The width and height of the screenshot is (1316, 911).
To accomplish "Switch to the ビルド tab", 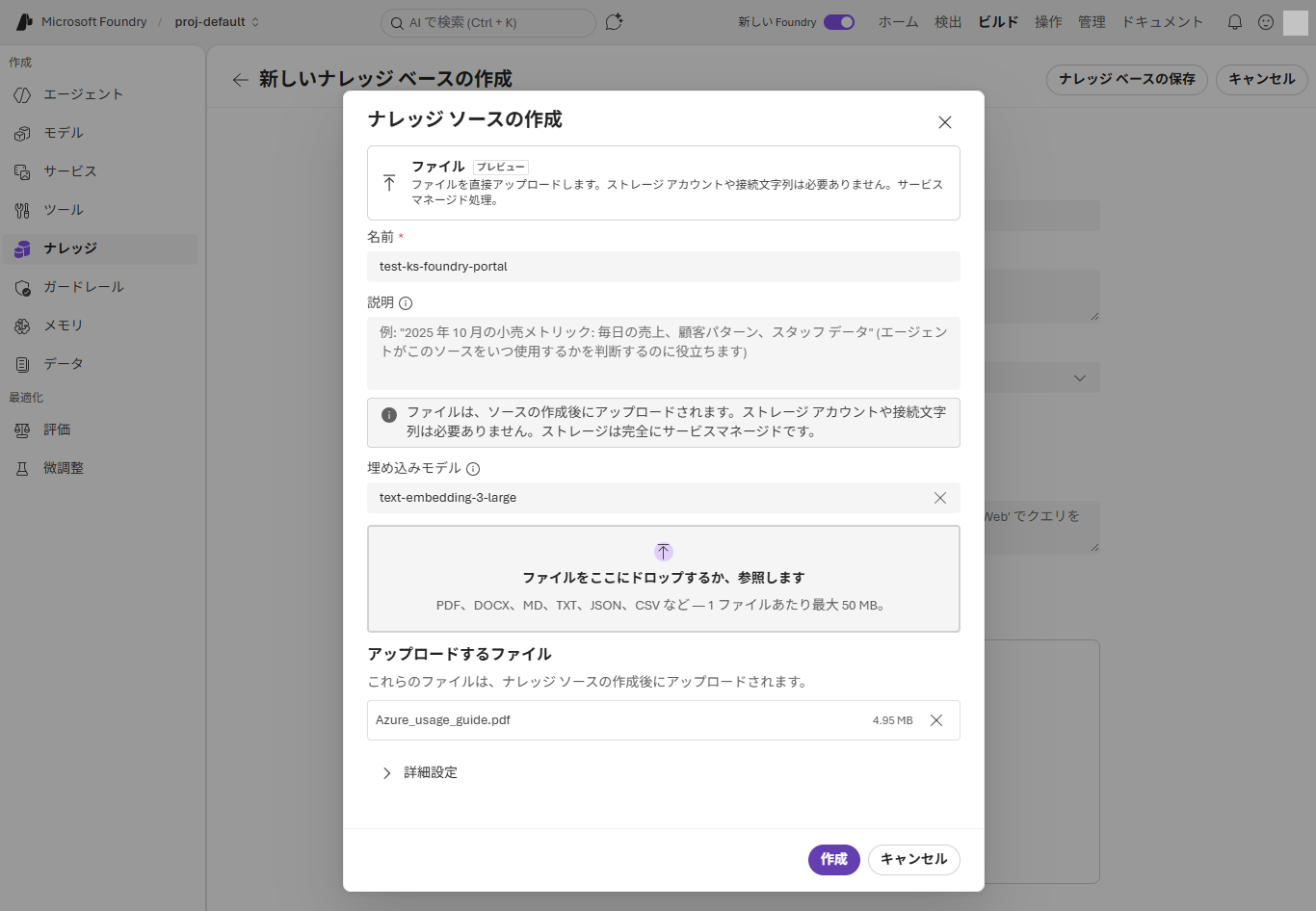I will 998,22.
